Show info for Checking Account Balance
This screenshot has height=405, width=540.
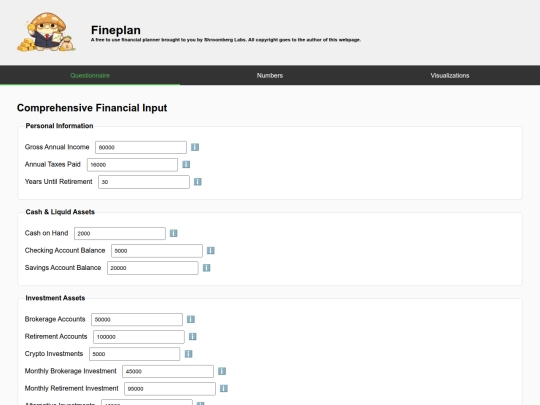[x=211, y=250]
